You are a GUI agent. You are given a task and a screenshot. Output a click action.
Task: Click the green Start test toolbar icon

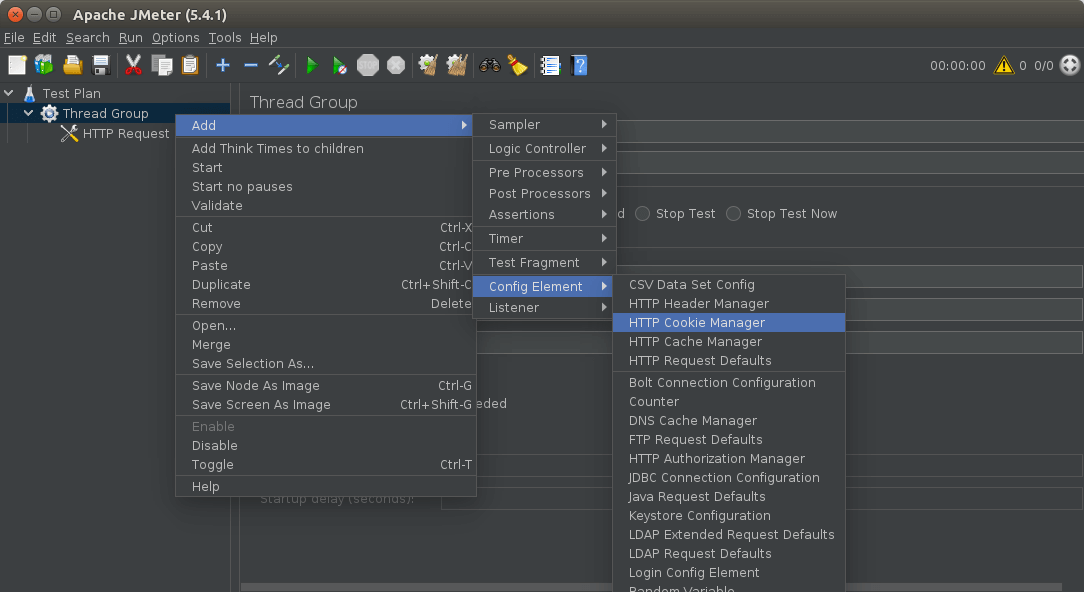312,66
